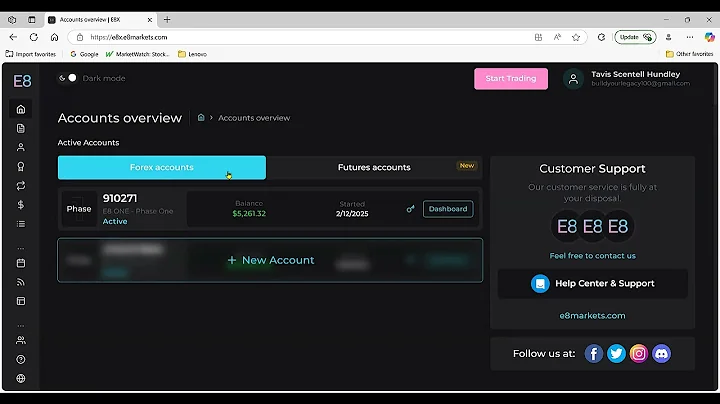The width and height of the screenshot is (720, 404).
Task: Open the calendar icon in sidebar
Action: coord(21,263)
